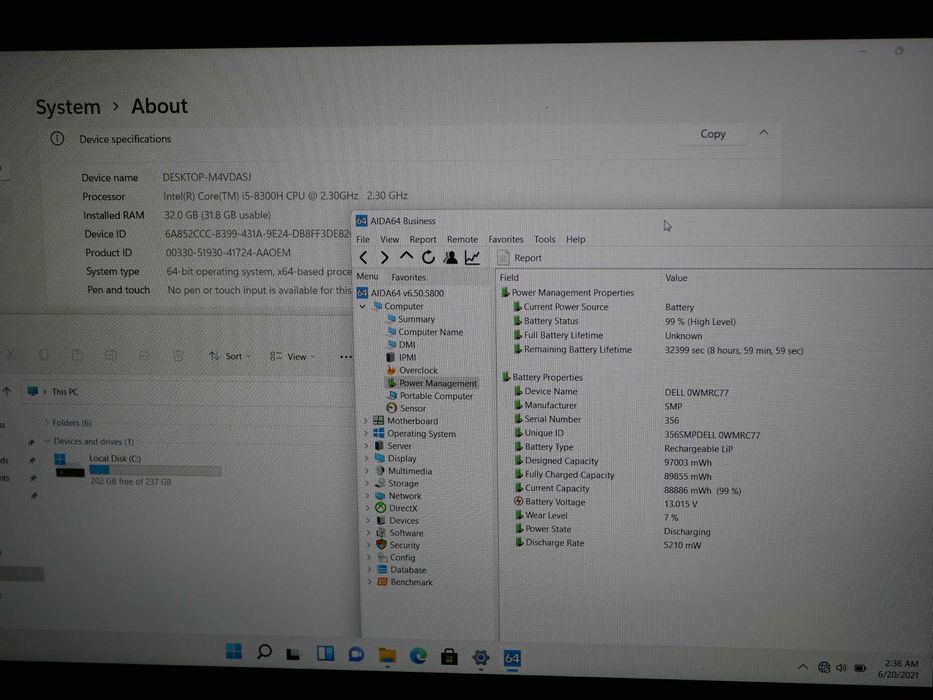
Task: Show hidden tray icons chevron
Action: (x=803, y=667)
